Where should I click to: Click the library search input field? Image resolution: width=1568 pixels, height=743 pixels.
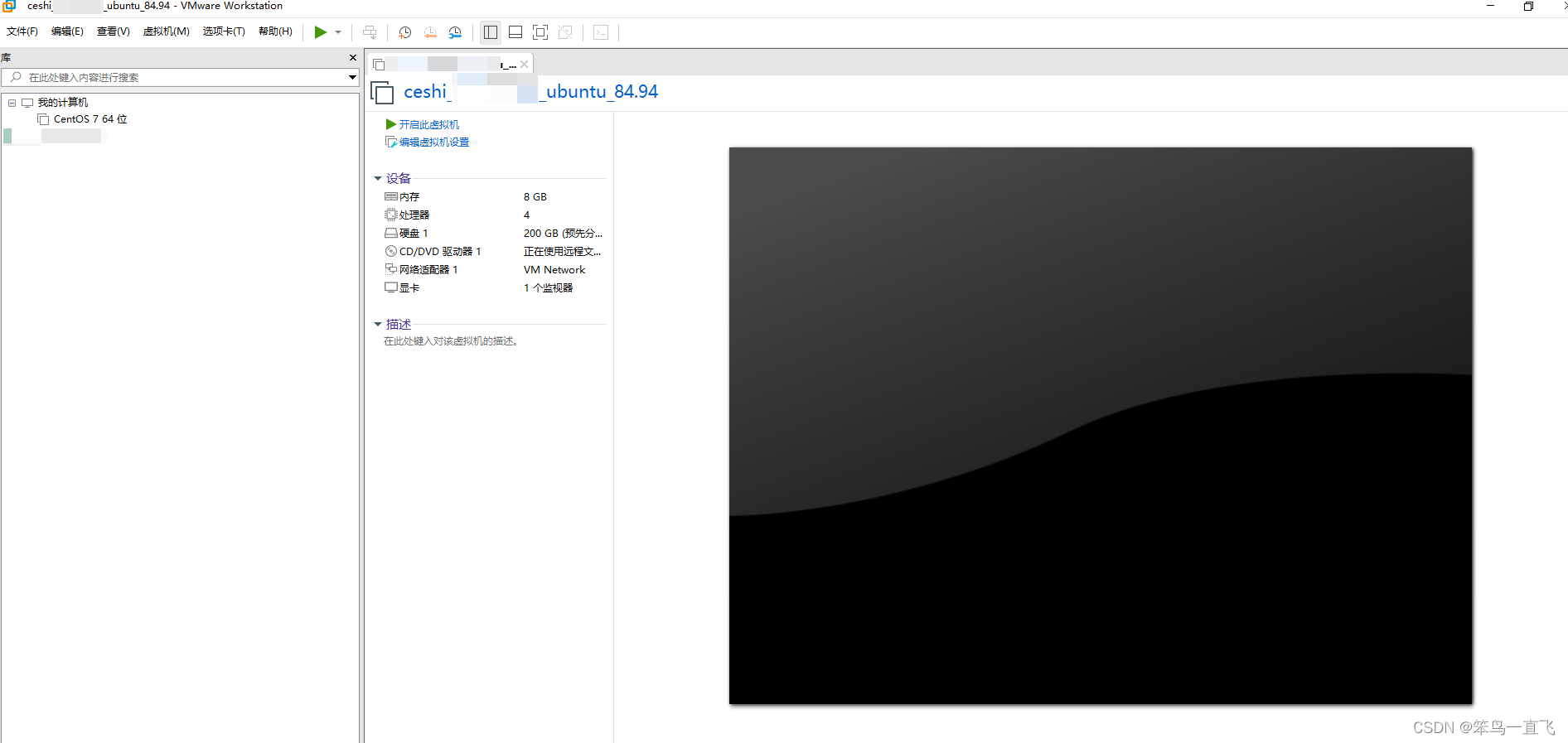174,77
